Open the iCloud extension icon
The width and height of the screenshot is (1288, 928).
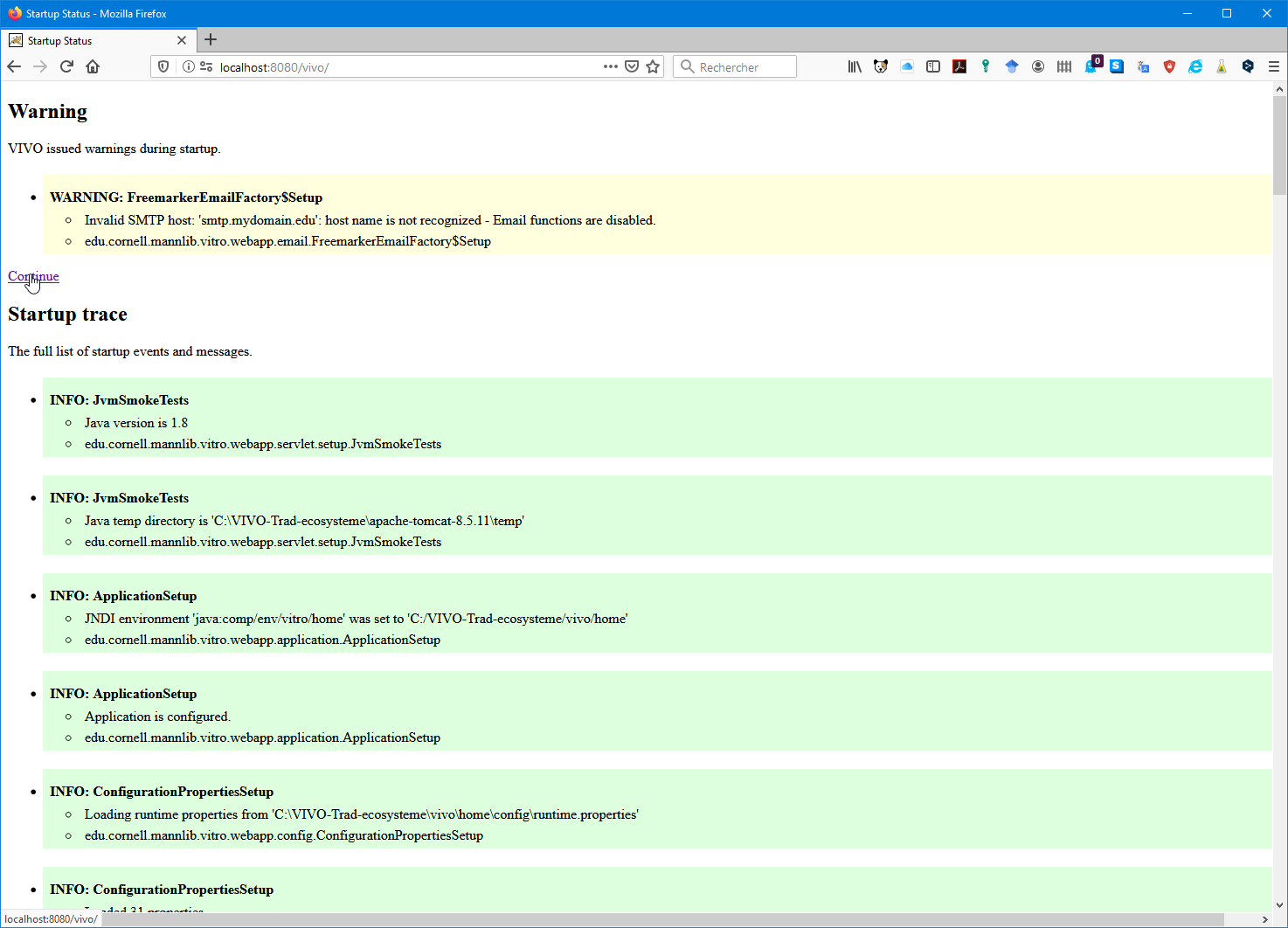point(907,66)
